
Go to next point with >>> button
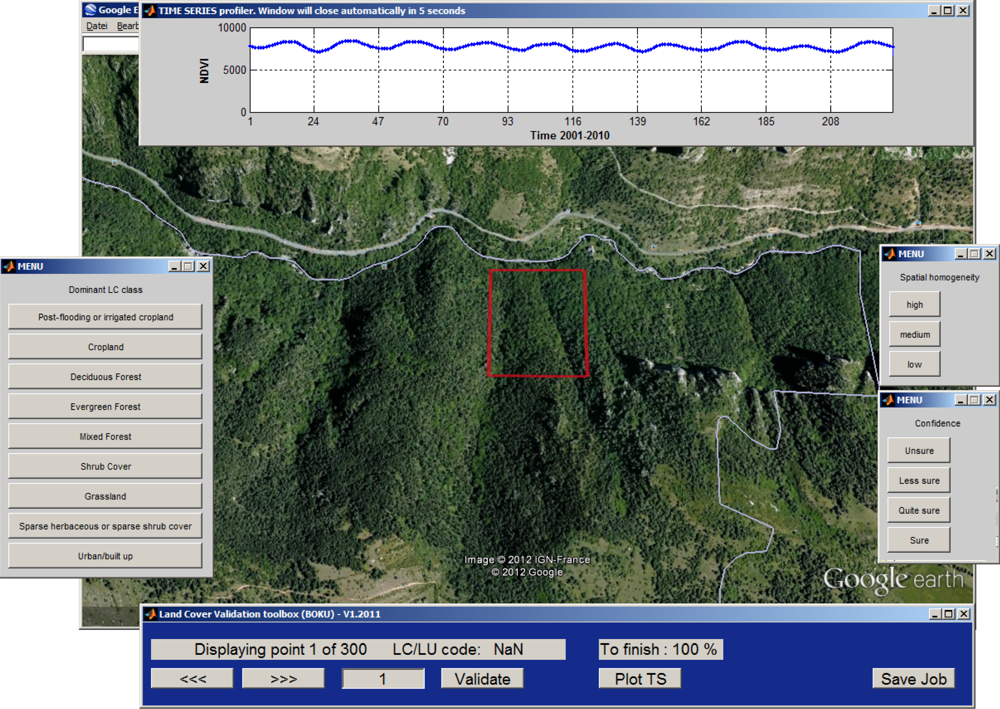tap(283, 679)
